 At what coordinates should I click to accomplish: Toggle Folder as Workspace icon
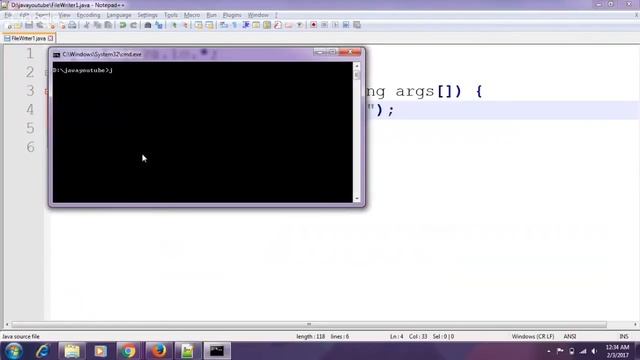tap(289, 25)
